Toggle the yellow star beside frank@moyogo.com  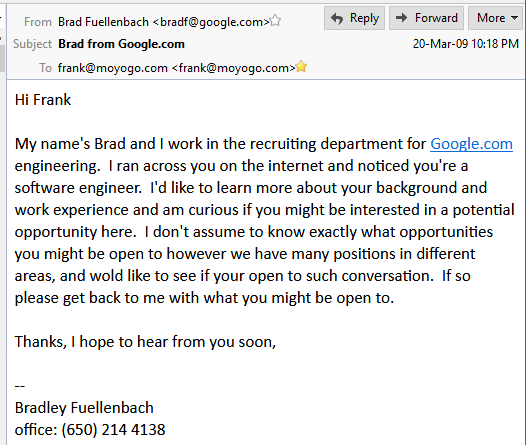click(x=301, y=66)
